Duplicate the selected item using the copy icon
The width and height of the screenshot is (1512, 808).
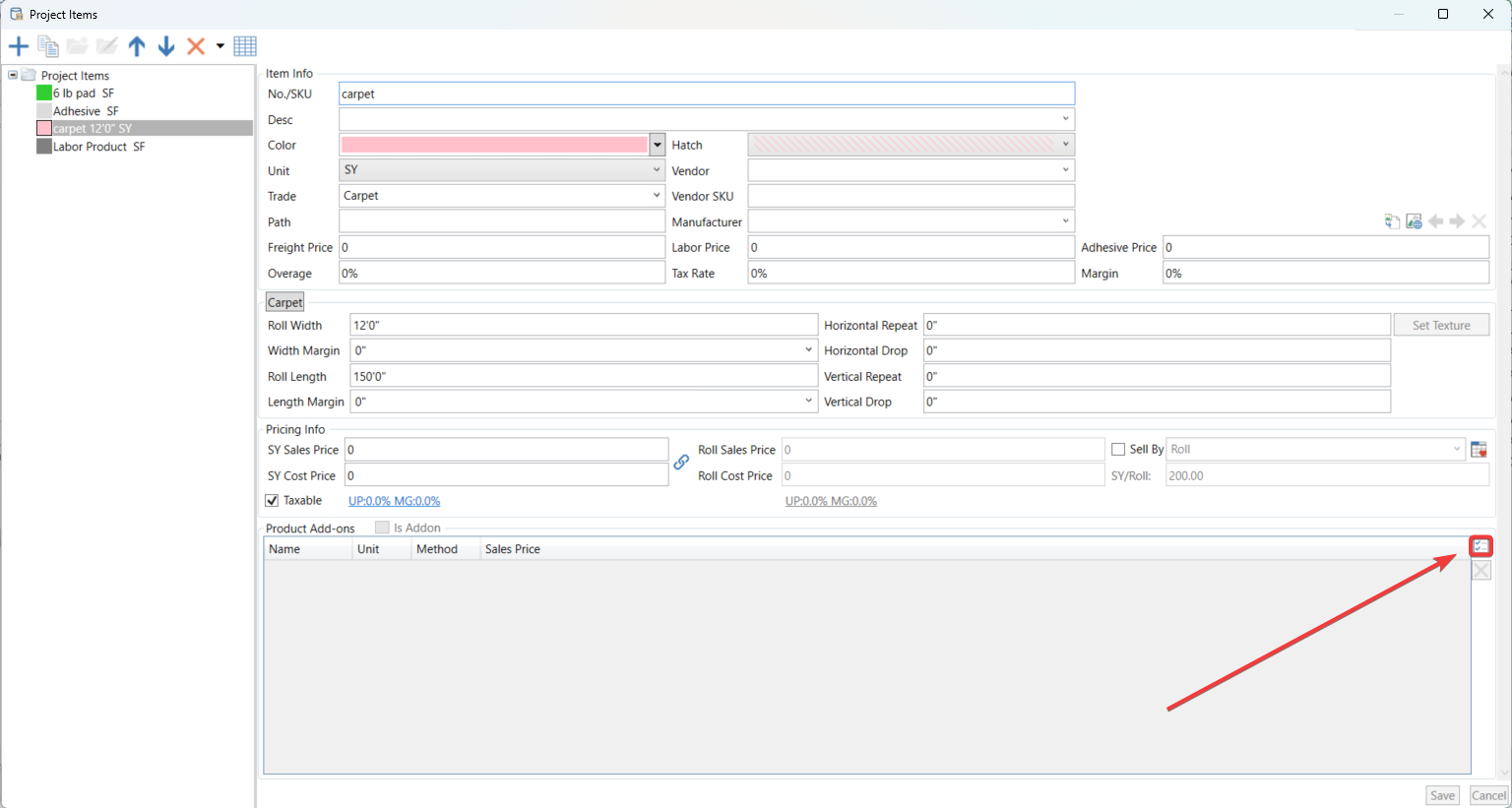(48, 46)
